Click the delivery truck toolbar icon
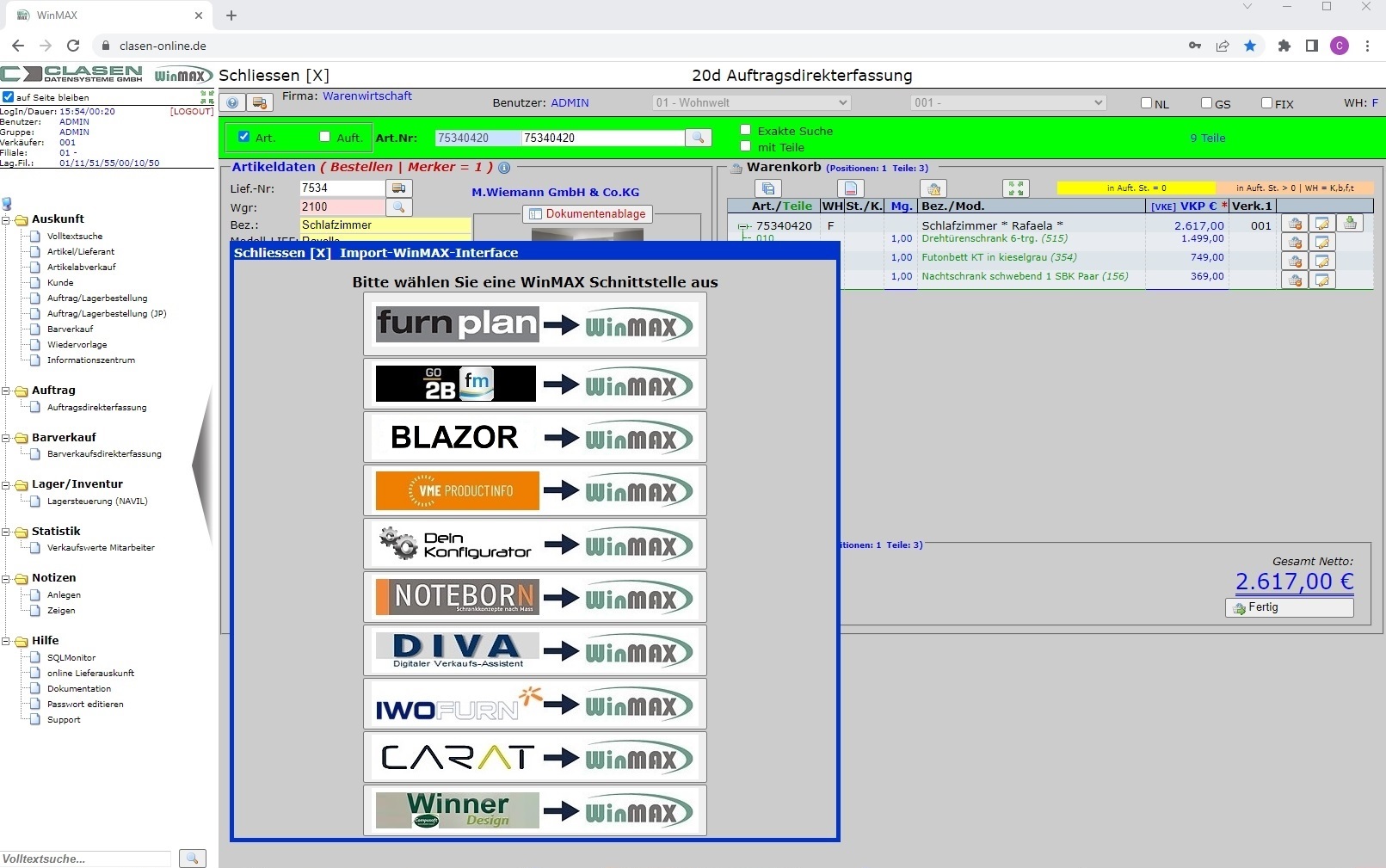Screen dimensions: 1386x868 pos(259,103)
